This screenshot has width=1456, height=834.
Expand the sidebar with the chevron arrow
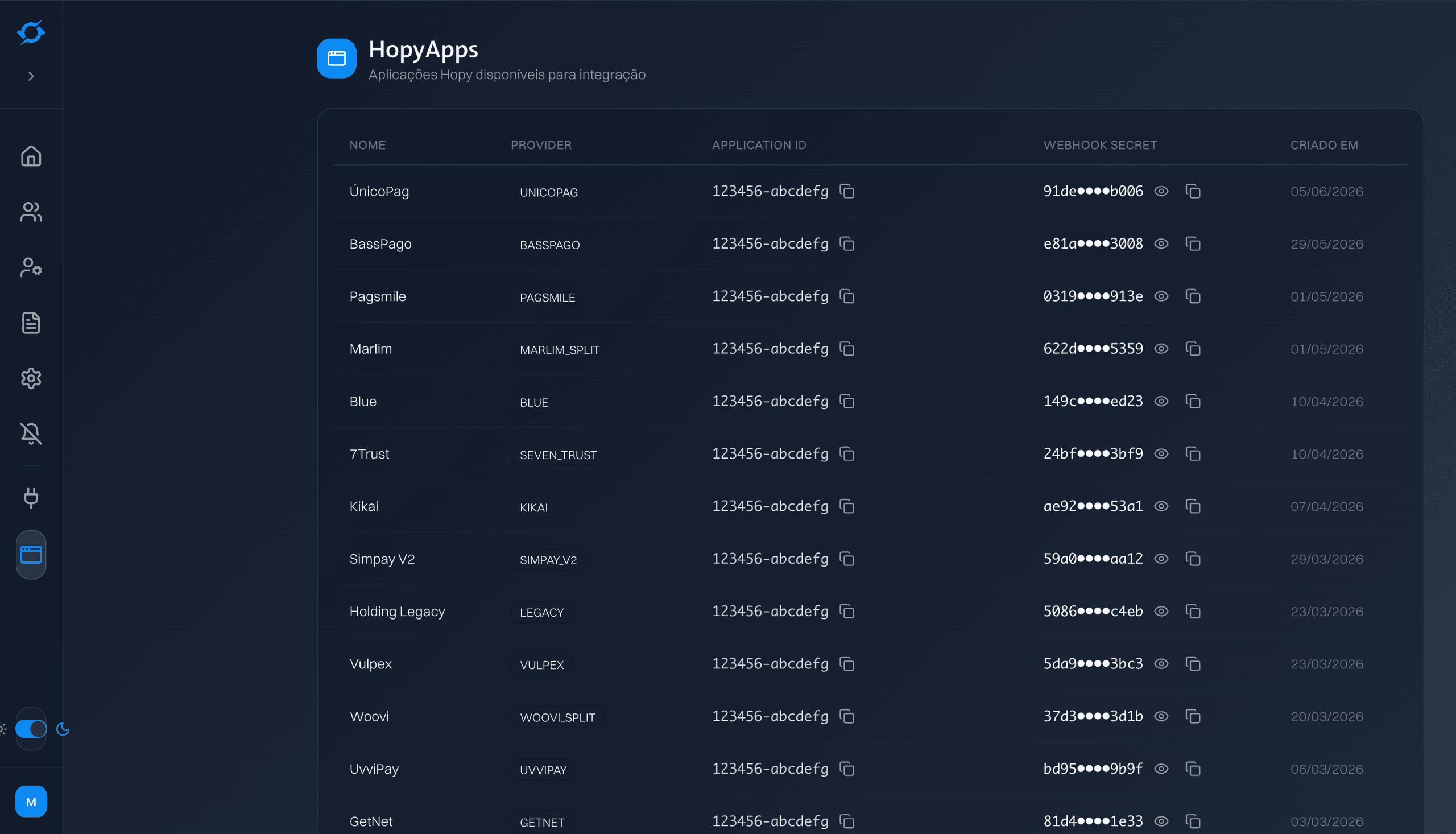coord(31,76)
